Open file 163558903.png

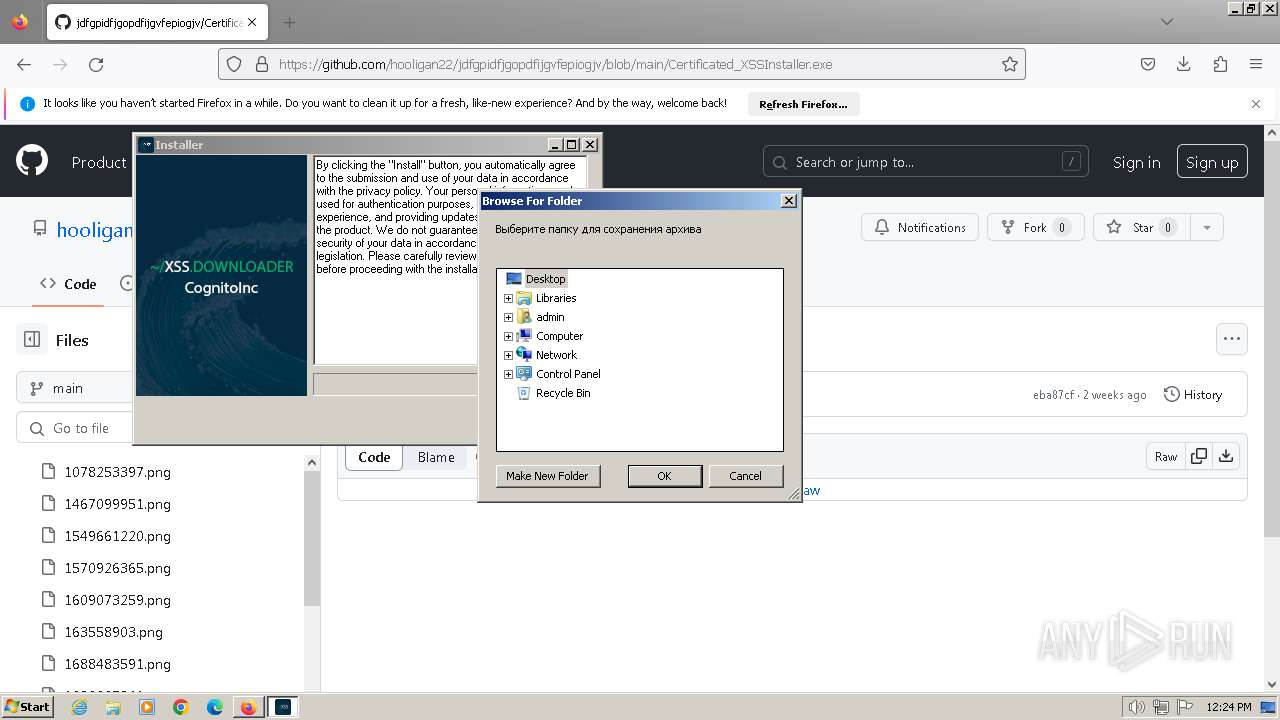coord(113,632)
